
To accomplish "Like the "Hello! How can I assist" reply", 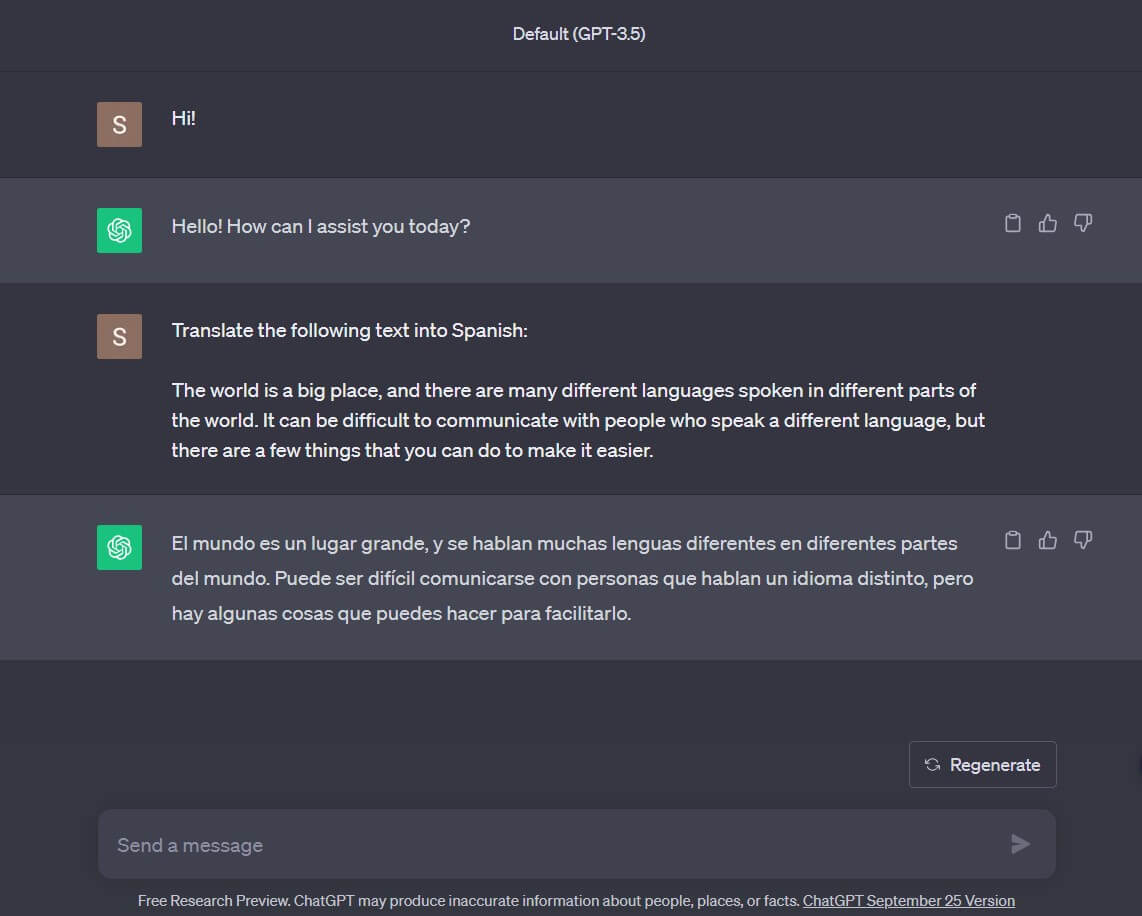I will click(x=1048, y=223).
